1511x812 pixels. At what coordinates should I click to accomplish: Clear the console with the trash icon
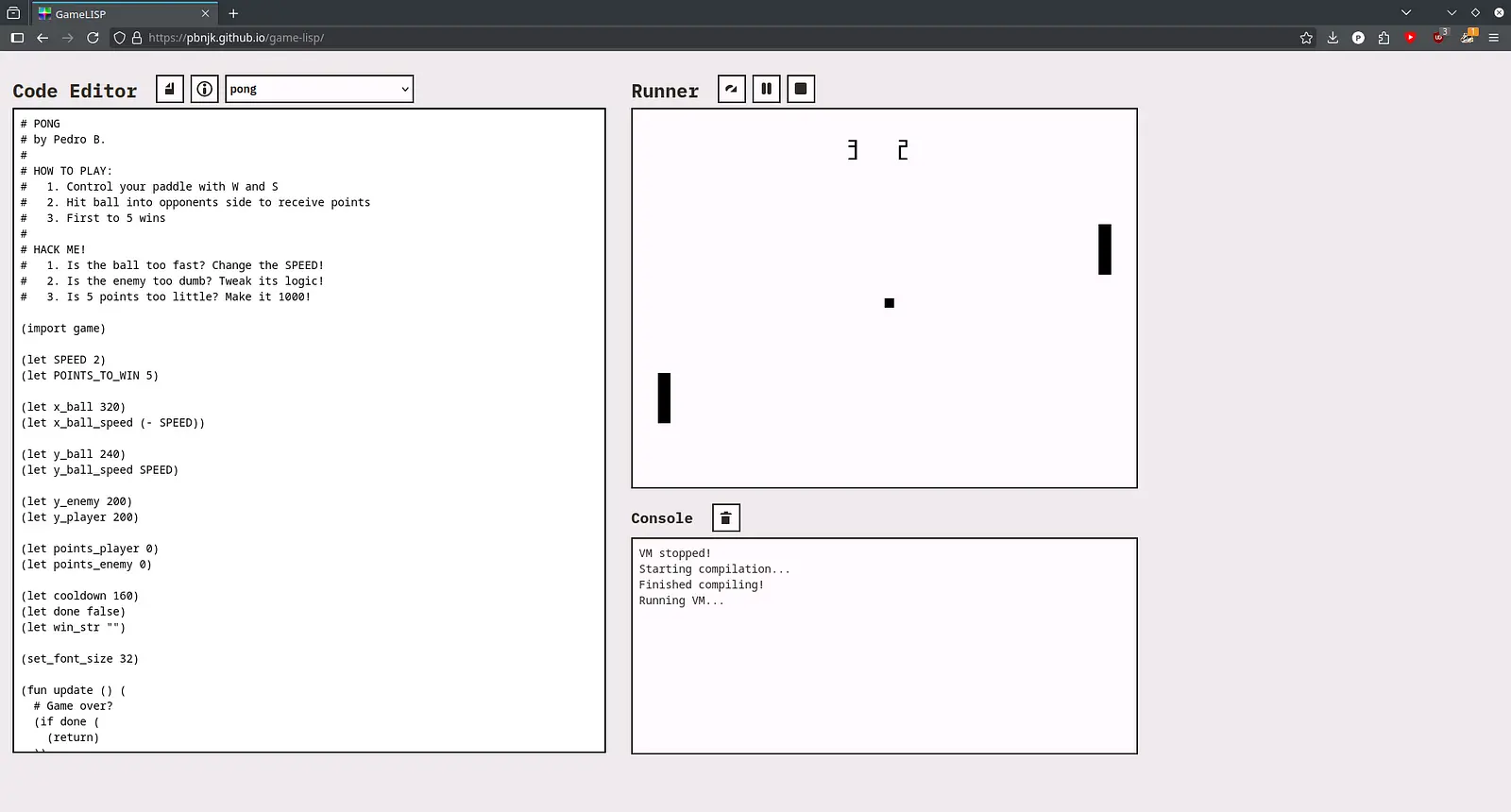[x=725, y=517]
